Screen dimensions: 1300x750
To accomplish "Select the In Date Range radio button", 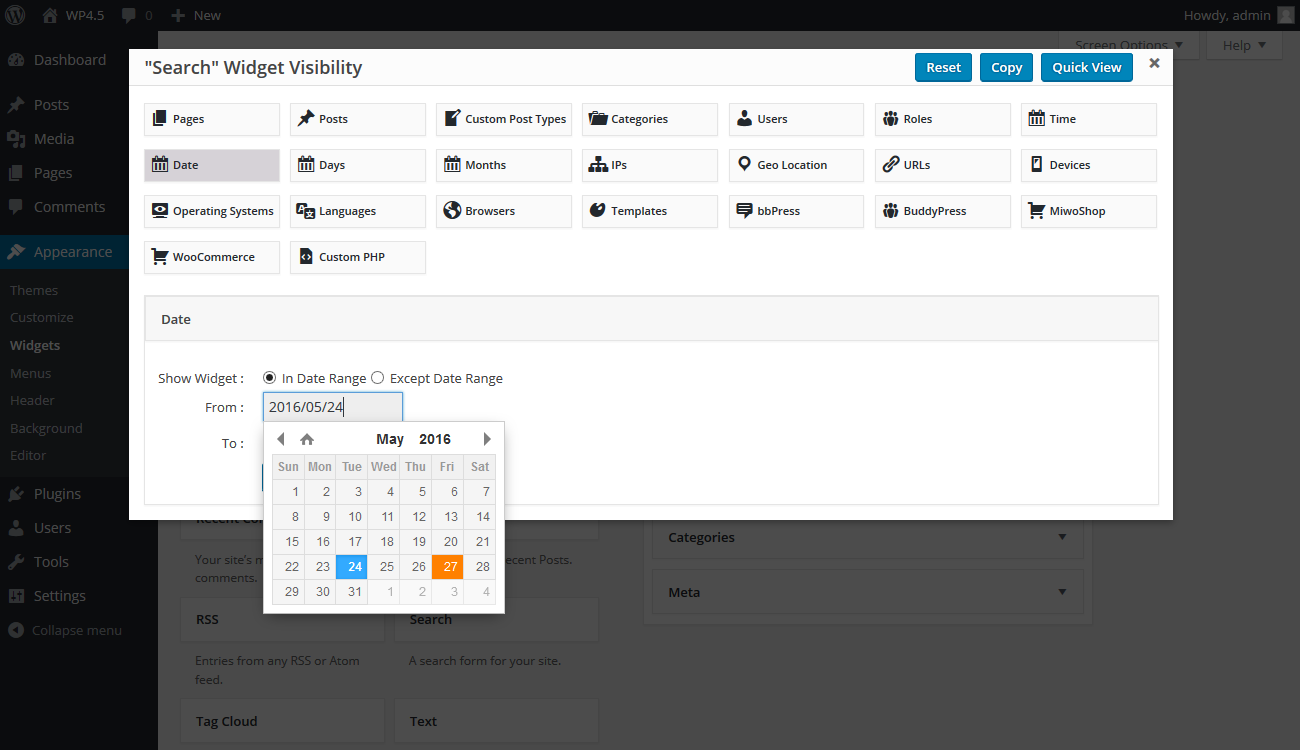I will pyautogui.click(x=269, y=378).
